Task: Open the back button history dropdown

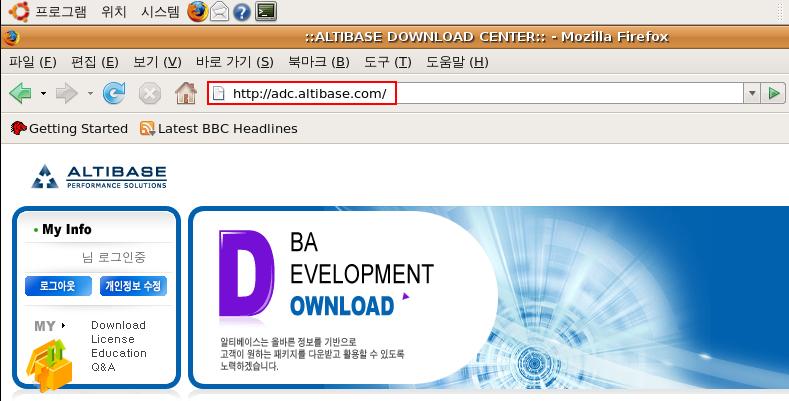Action: coord(43,93)
